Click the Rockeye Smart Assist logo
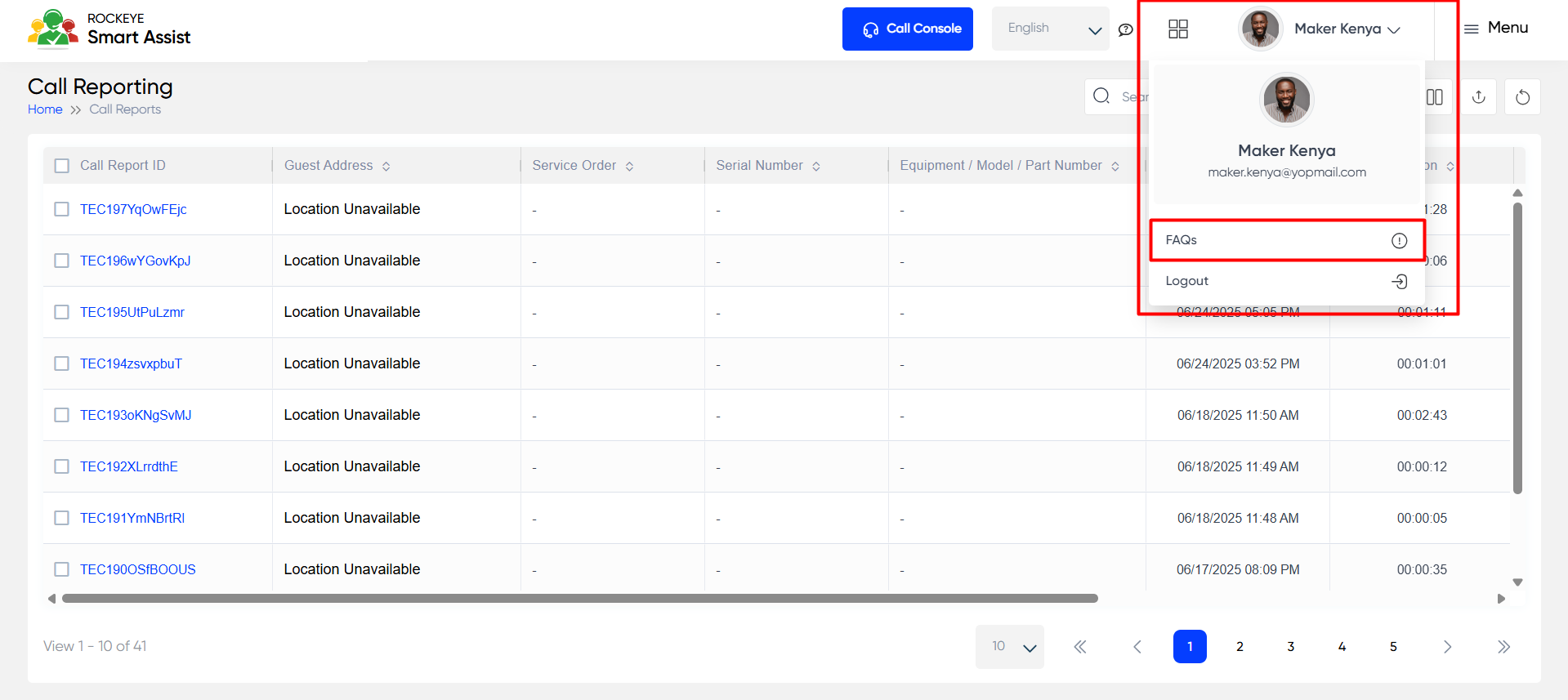1568x700 pixels. pos(109,29)
